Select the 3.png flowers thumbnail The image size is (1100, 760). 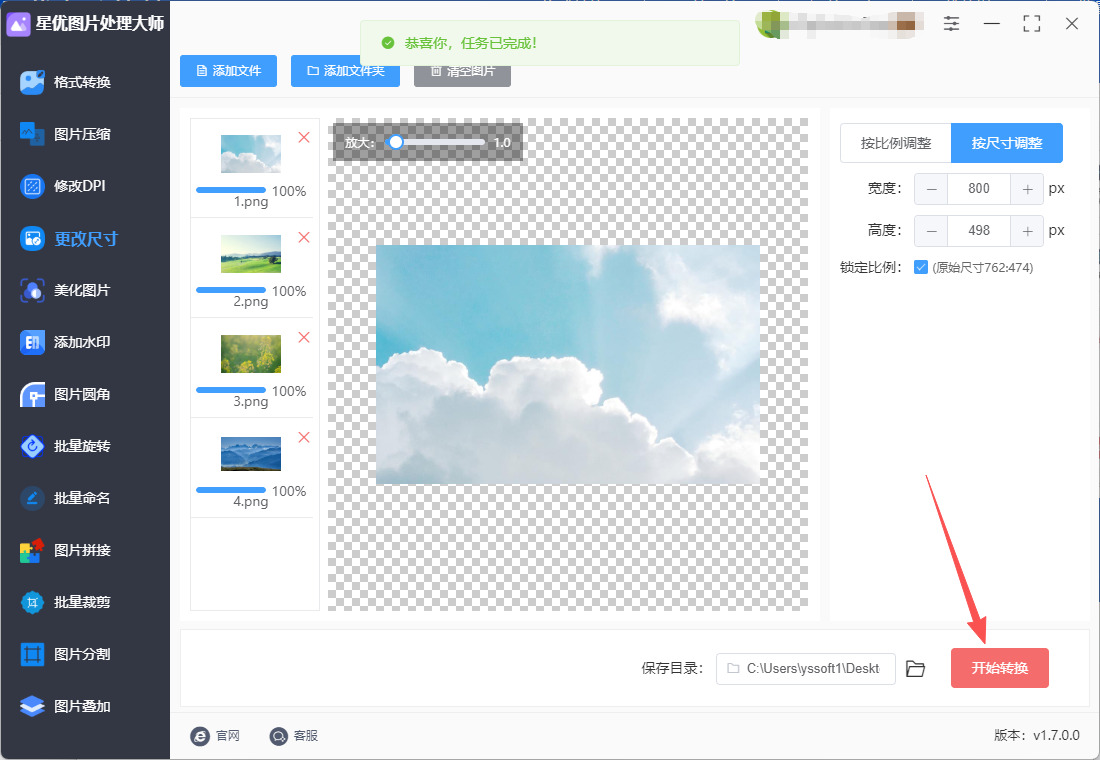(251, 354)
